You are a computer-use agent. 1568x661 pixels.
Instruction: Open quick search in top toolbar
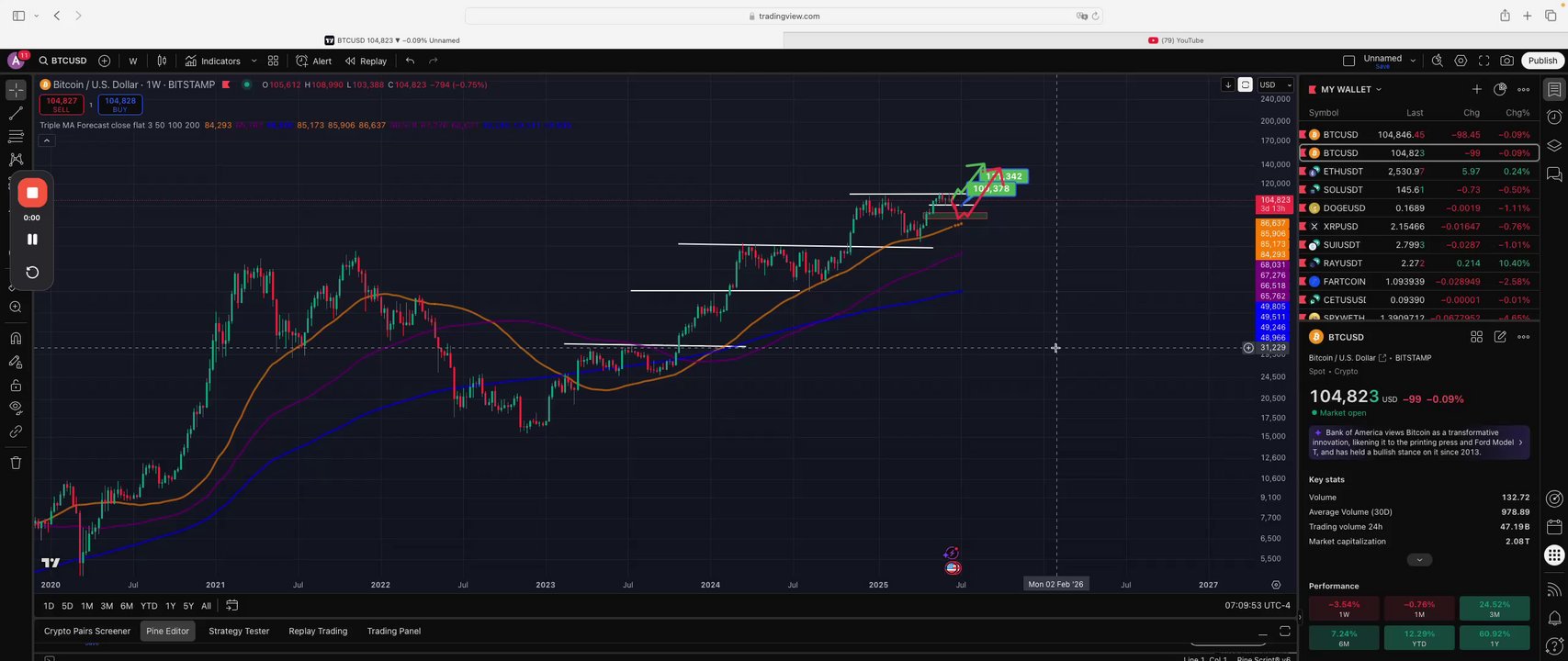click(x=1438, y=61)
